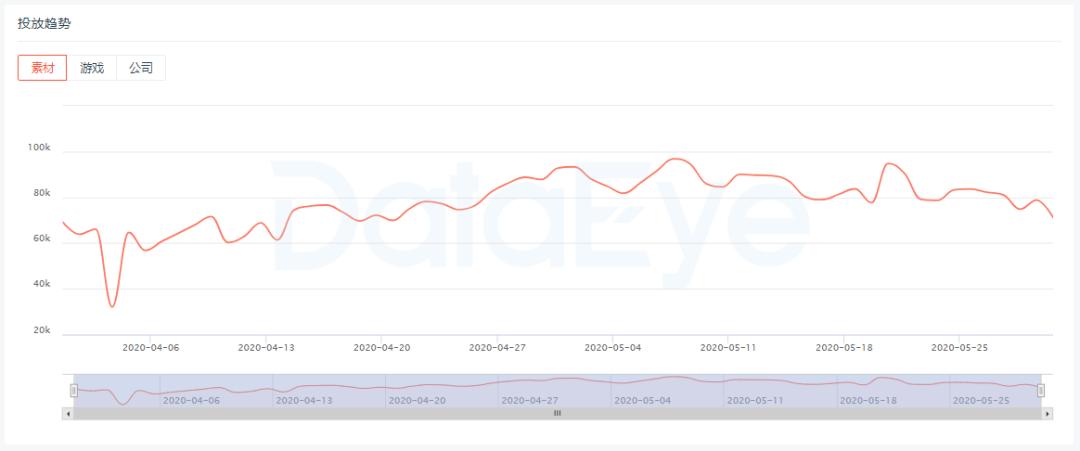
Task: Click the lowest dip point on the trend line
Action: click(x=112, y=306)
